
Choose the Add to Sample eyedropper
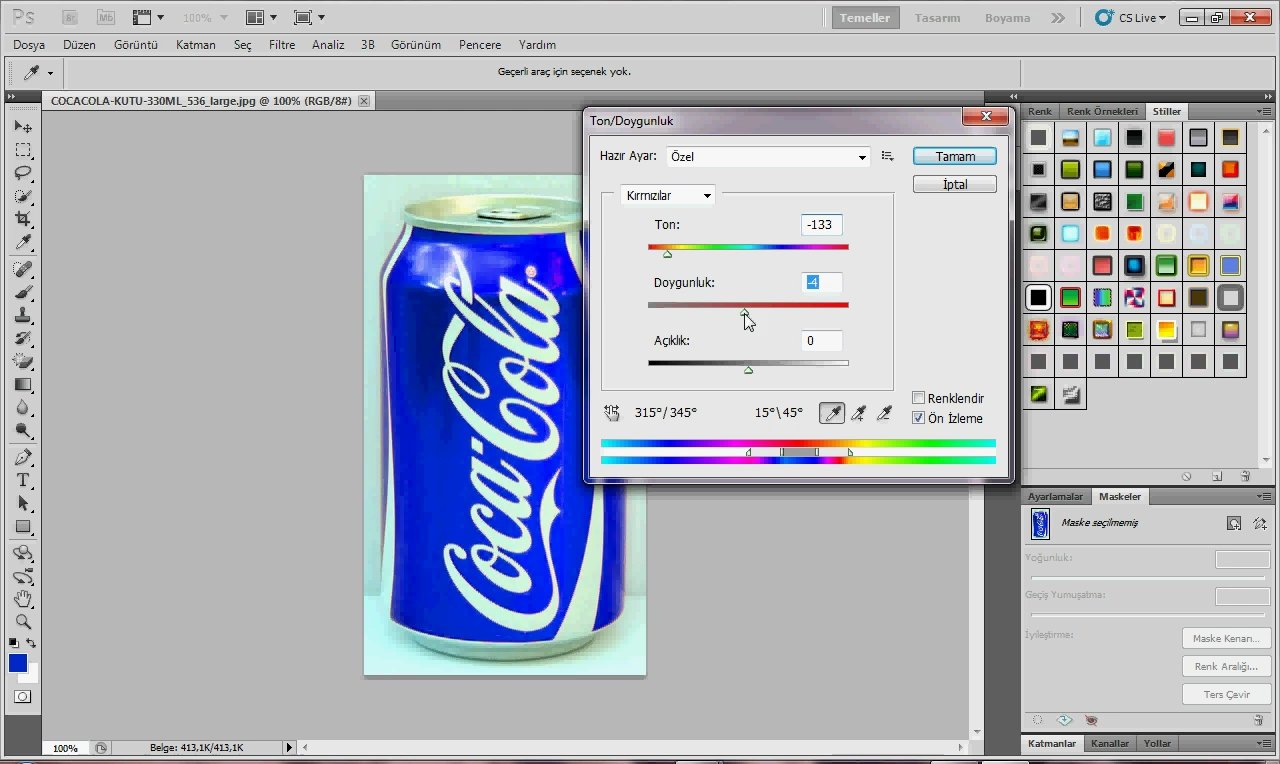858,413
